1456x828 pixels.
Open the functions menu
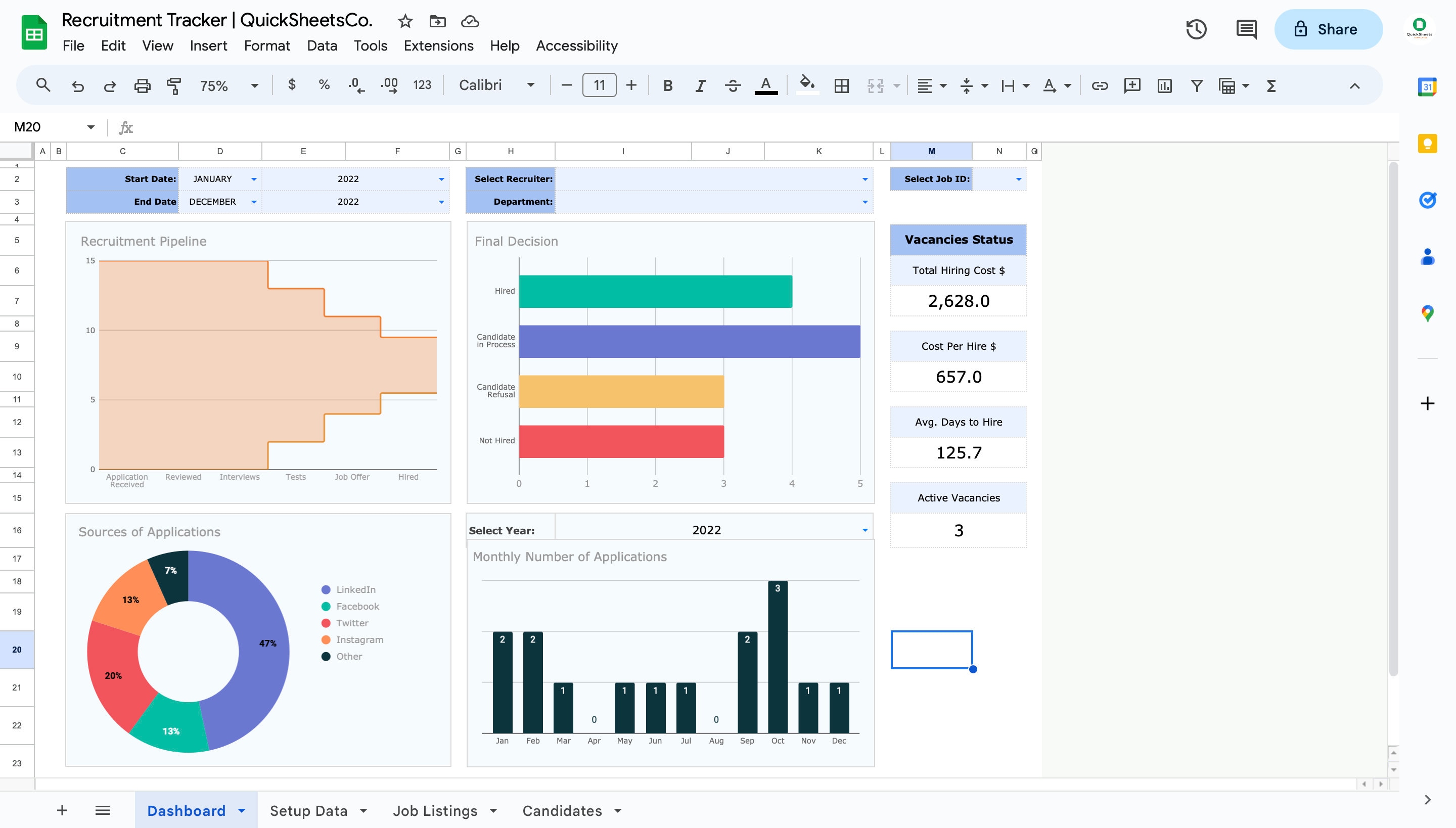1270,85
